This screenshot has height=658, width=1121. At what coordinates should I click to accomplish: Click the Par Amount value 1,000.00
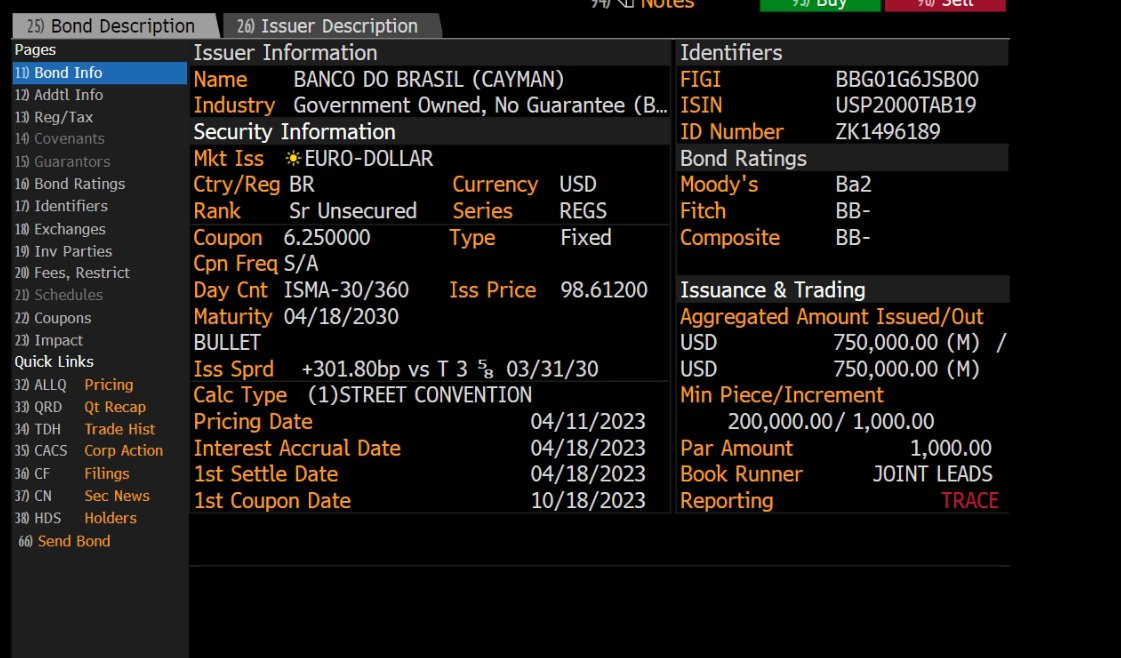coord(950,448)
